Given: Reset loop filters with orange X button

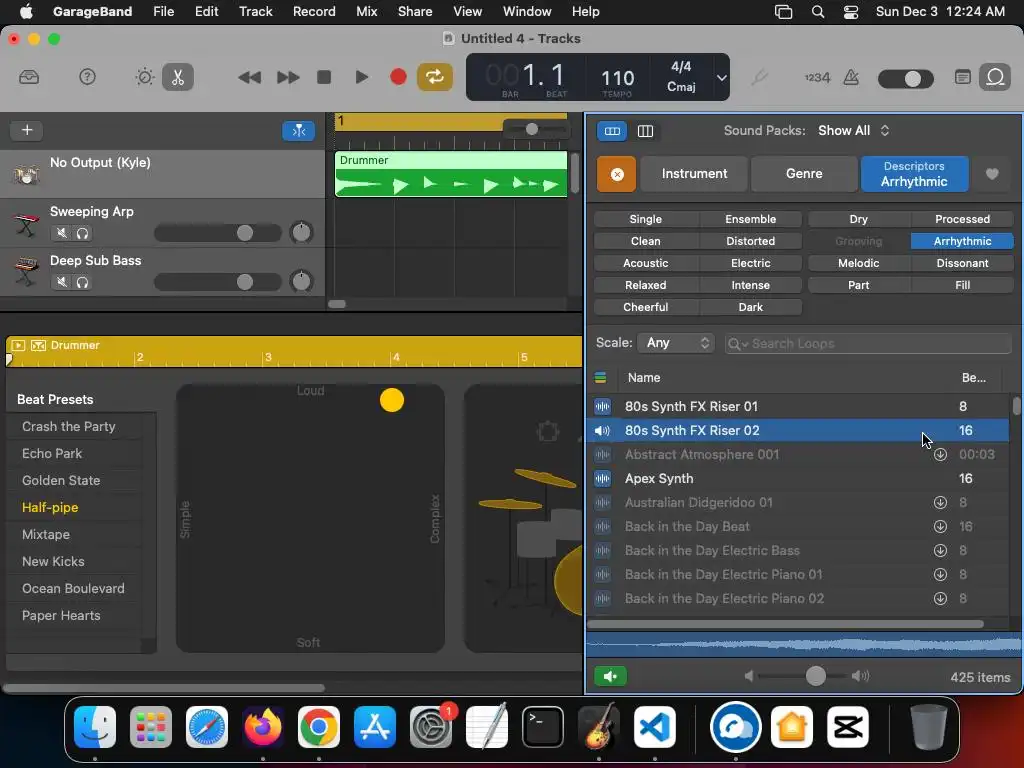Looking at the screenshot, I should (616, 174).
